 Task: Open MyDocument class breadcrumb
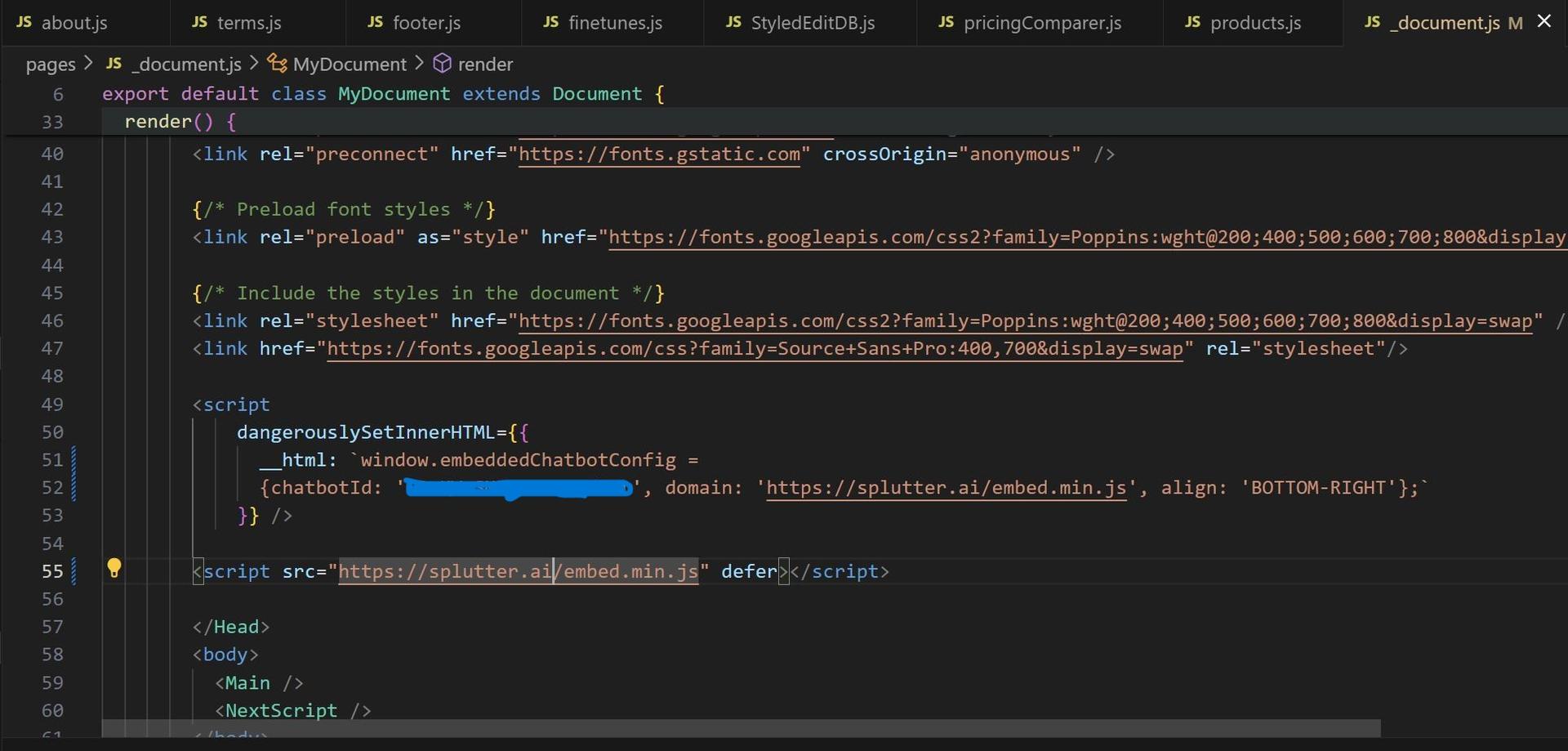pos(350,64)
